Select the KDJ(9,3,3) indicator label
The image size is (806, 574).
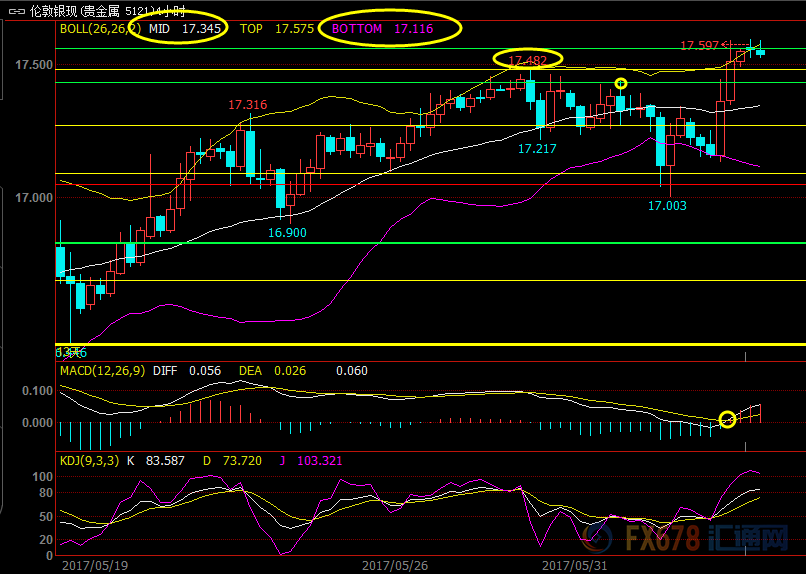(x=89, y=460)
